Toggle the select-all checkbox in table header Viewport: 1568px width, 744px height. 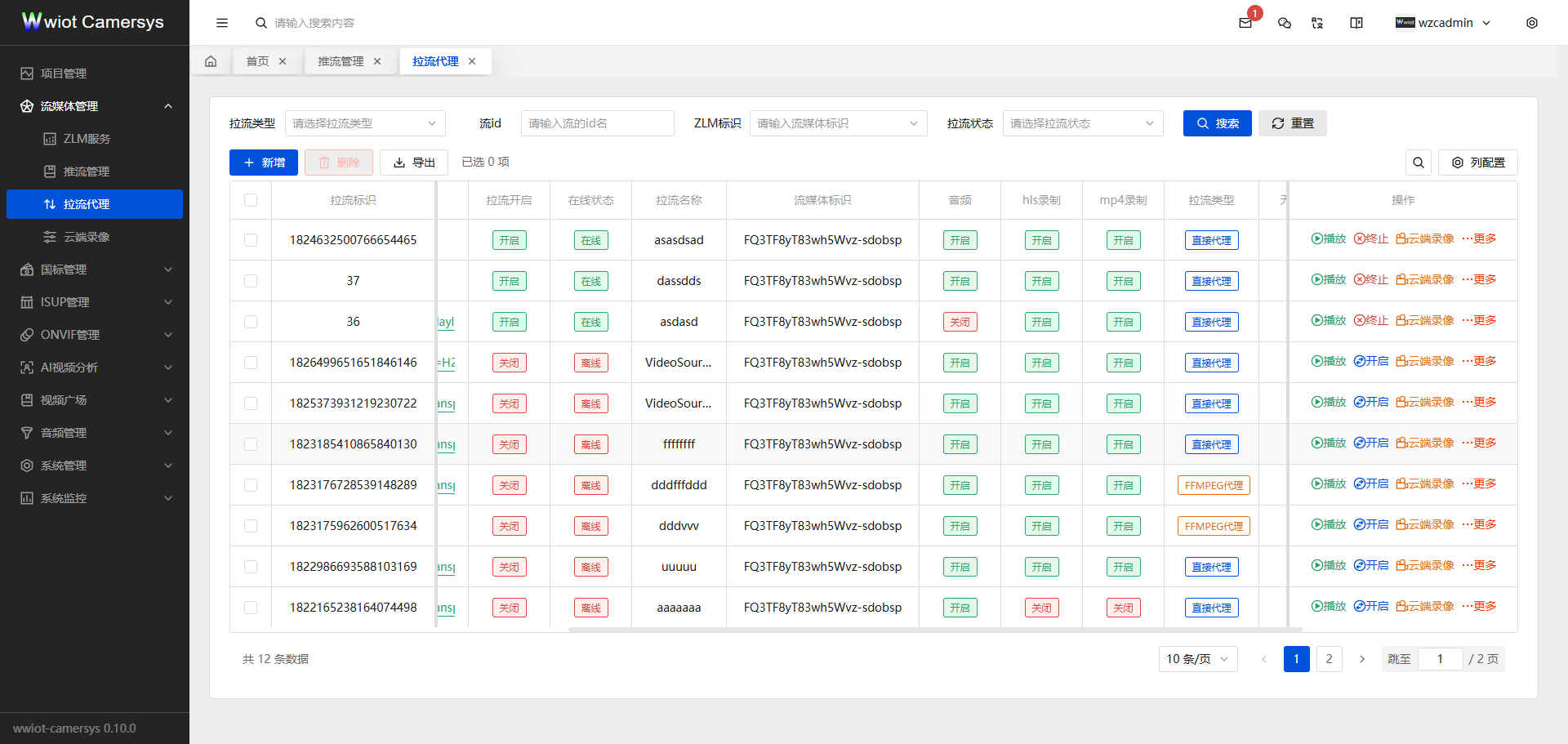[x=251, y=200]
